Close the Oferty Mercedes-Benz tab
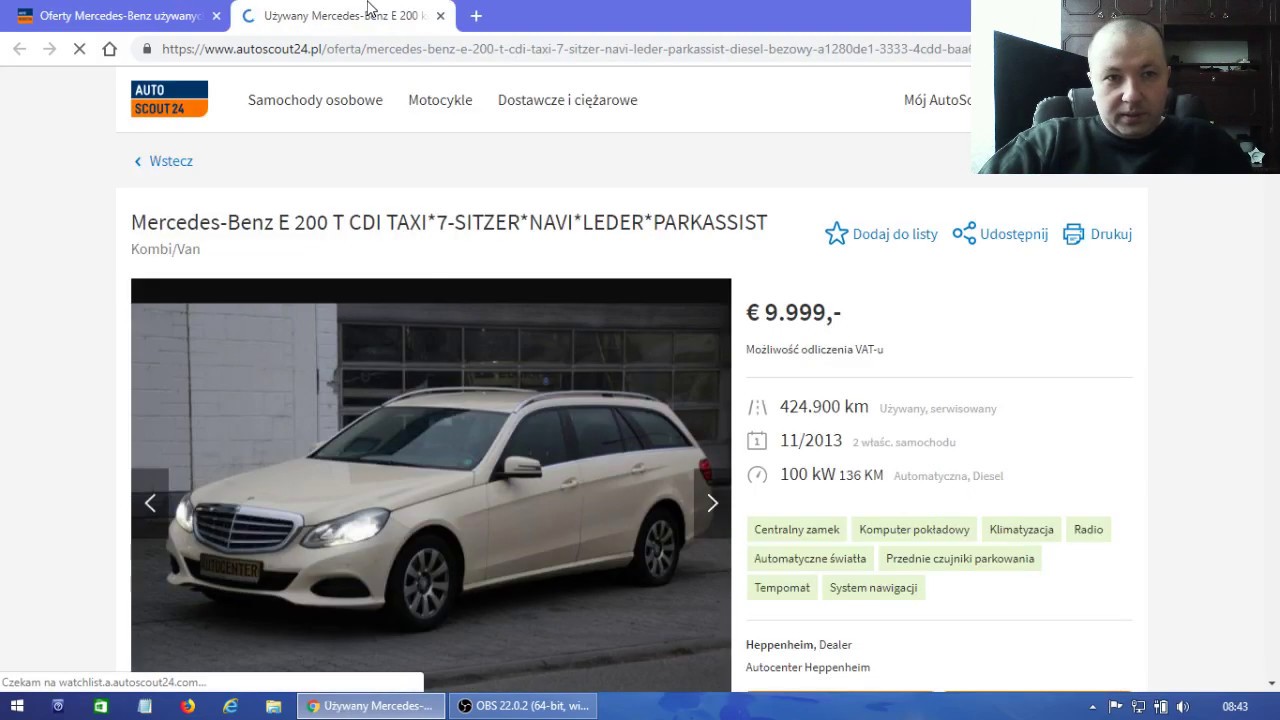The width and height of the screenshot is (1280, 720). (x=216, y=16)
